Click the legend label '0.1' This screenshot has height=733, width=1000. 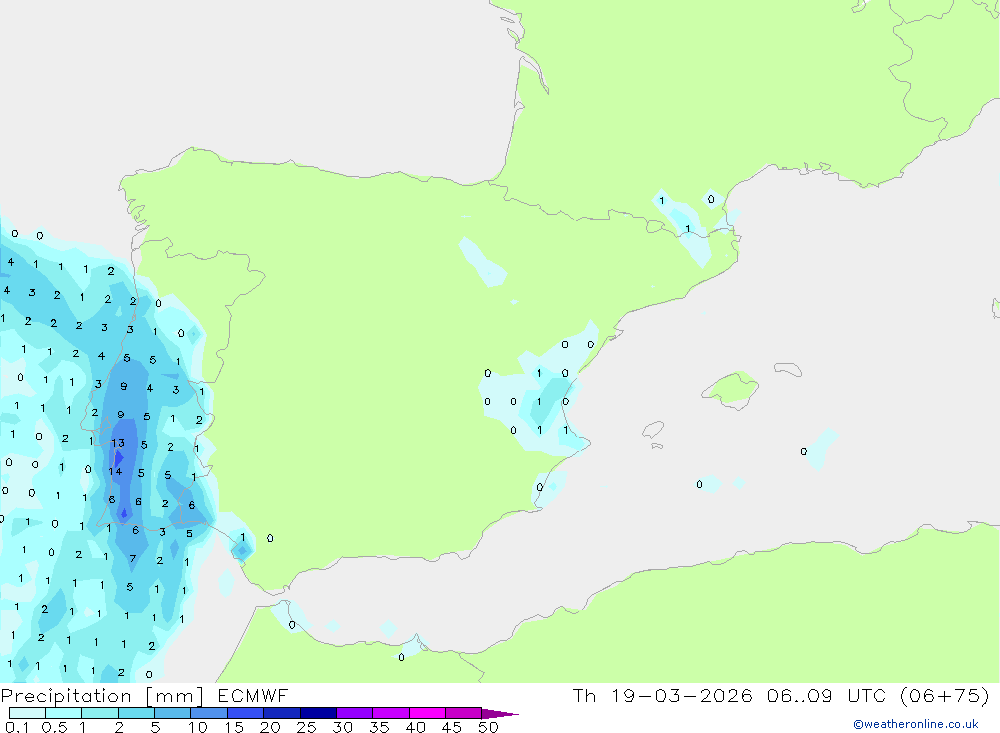pyautogui.click(x=17, y=727)
